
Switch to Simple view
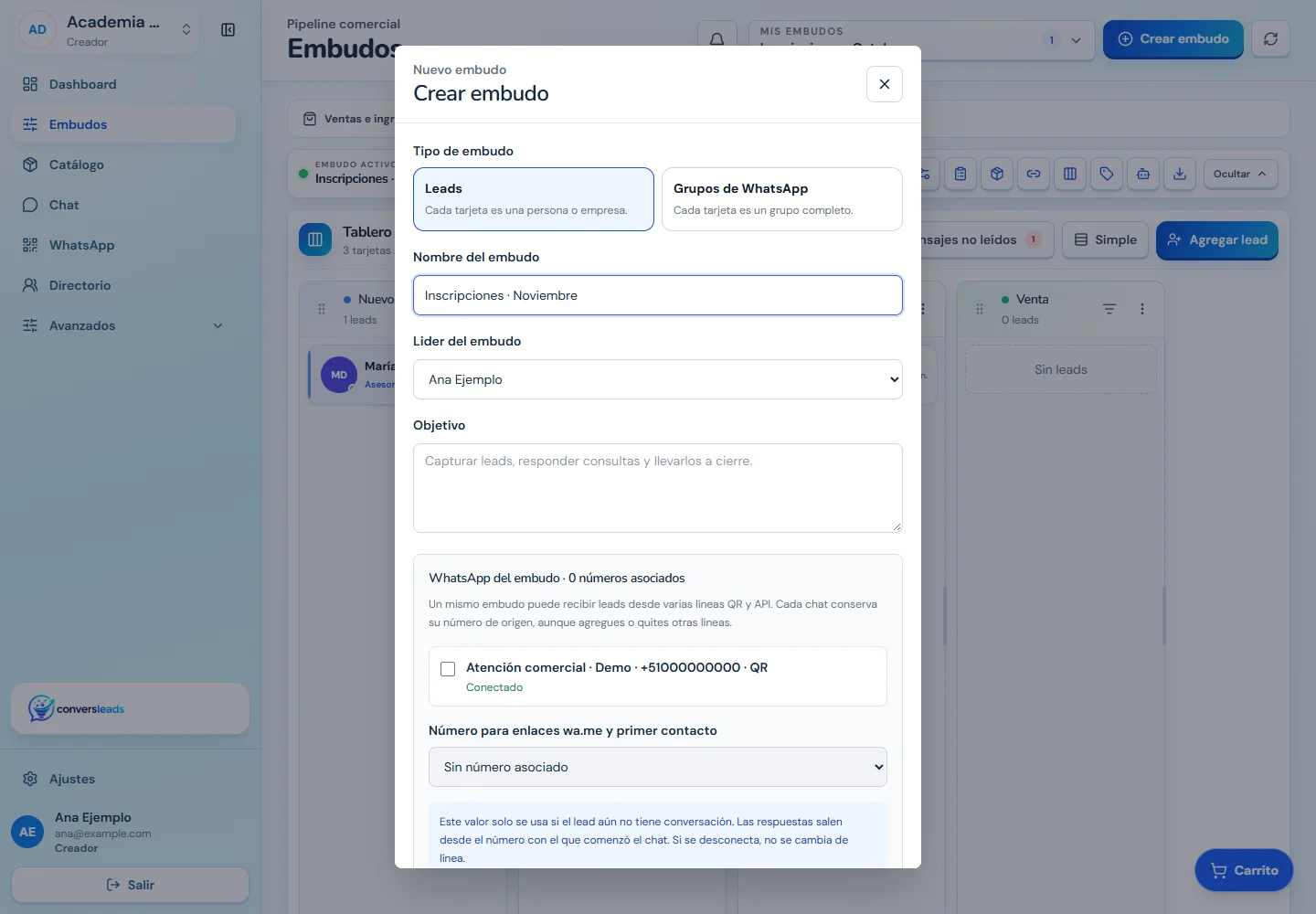(1105, 239)
